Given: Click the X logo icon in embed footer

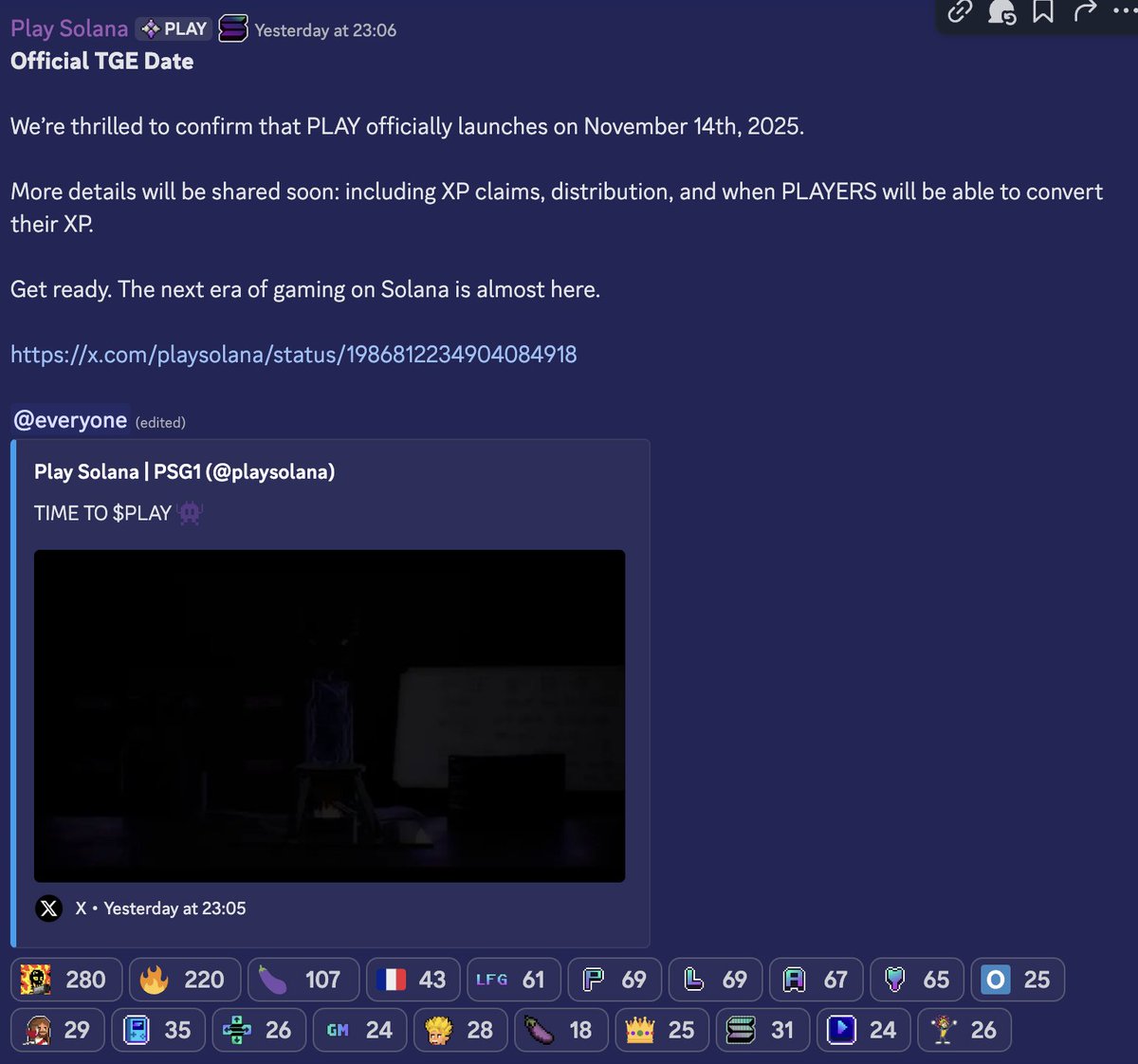Looking at the screenshot, I should [x=48, y=908].
